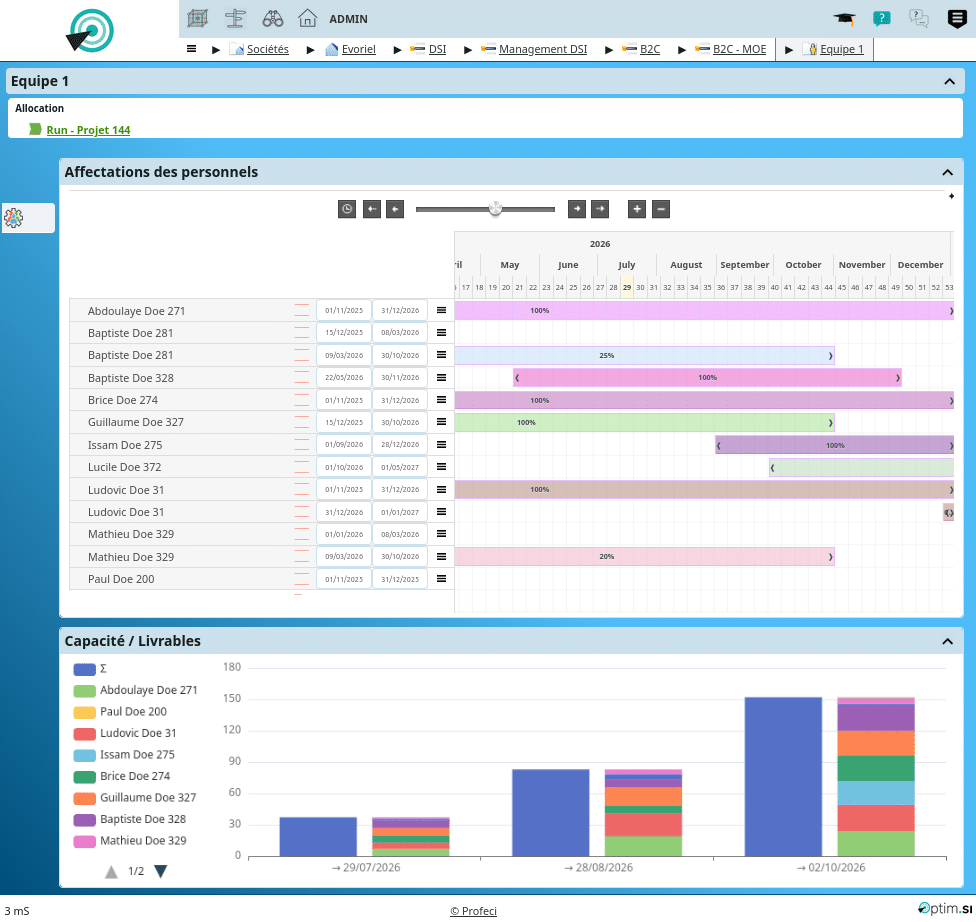
Task: Collapse the Equipe 1 panel
Action: [949, 82]
